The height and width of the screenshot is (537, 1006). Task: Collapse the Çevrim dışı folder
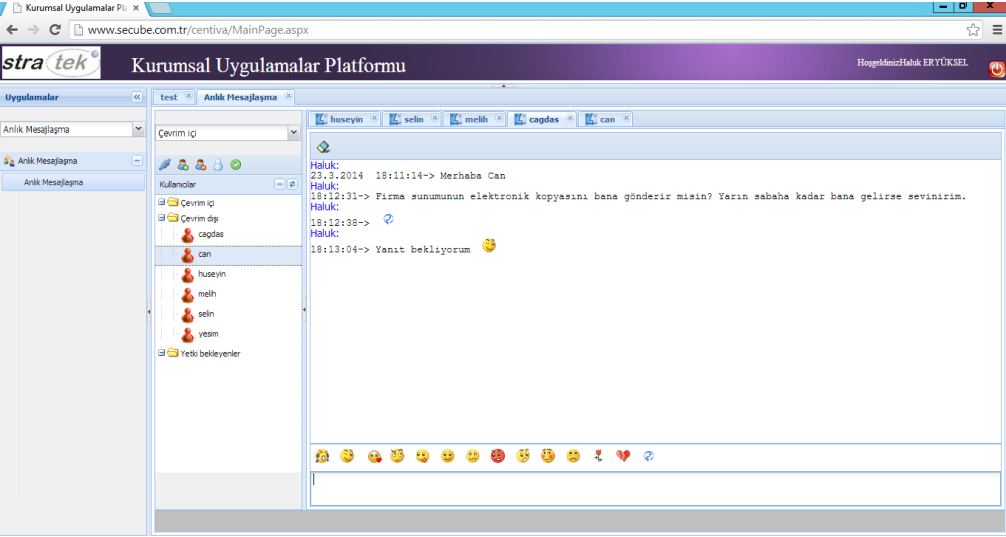[161, 217]
